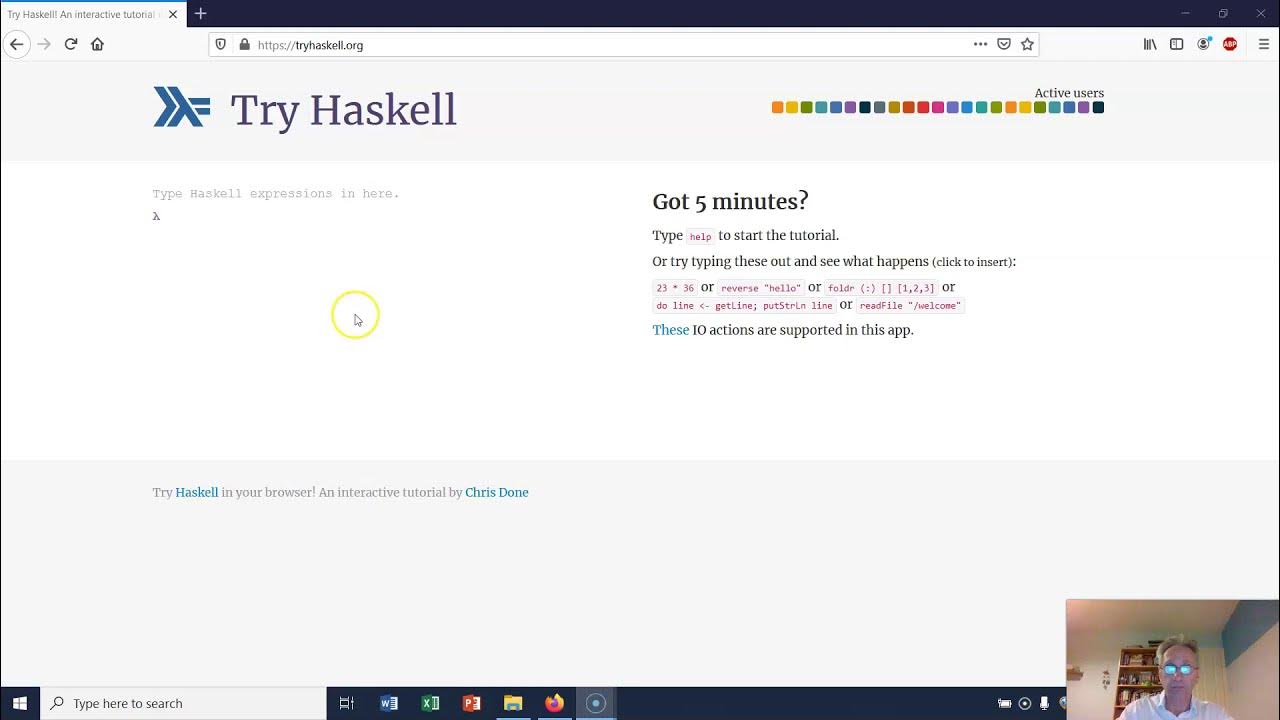The image size is (1280, 720).
Task: Click the battery icon in system tray
Action: click(x=1005, y=703)
